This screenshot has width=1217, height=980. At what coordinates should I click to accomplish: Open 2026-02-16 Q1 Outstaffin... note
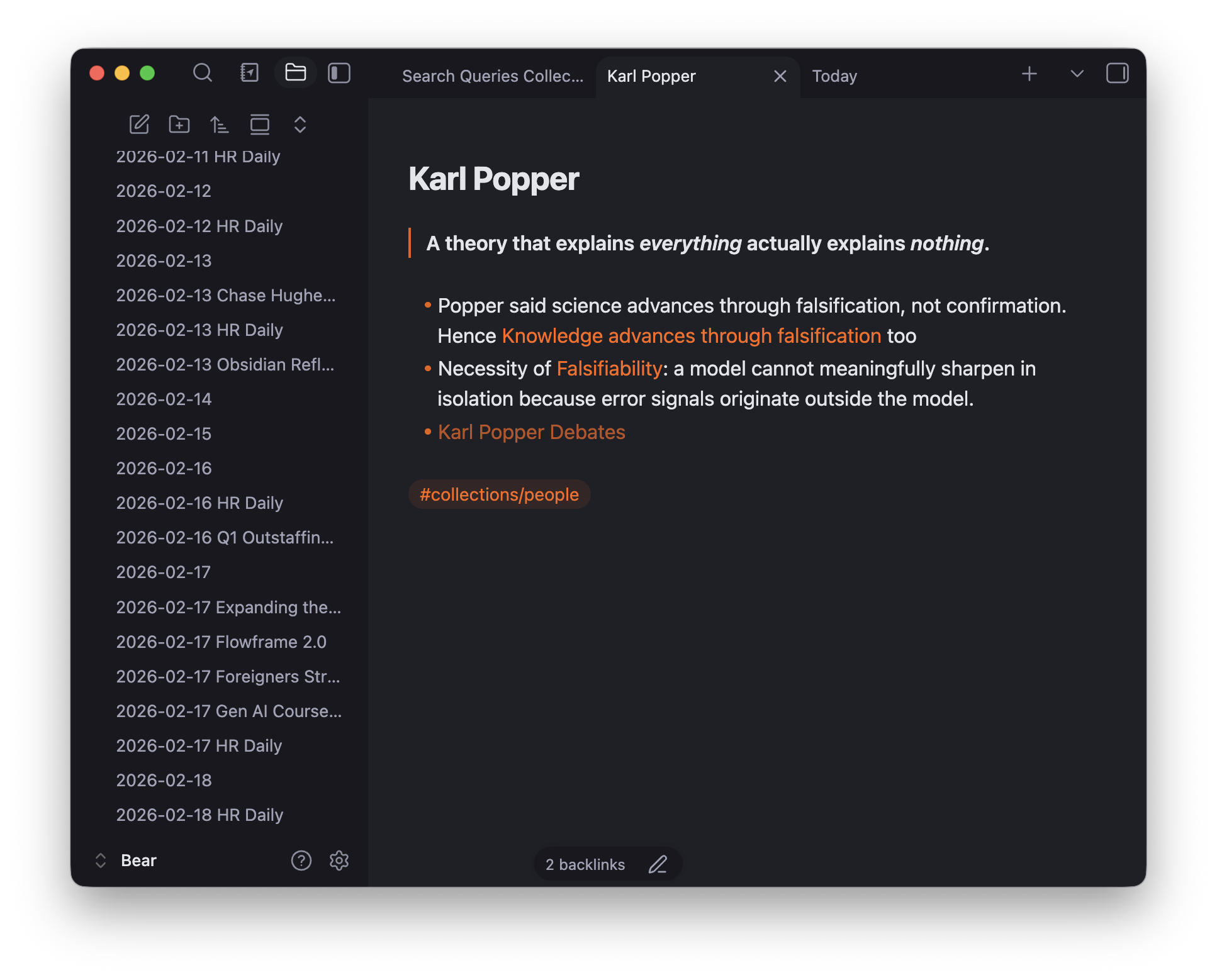[225, 537]
